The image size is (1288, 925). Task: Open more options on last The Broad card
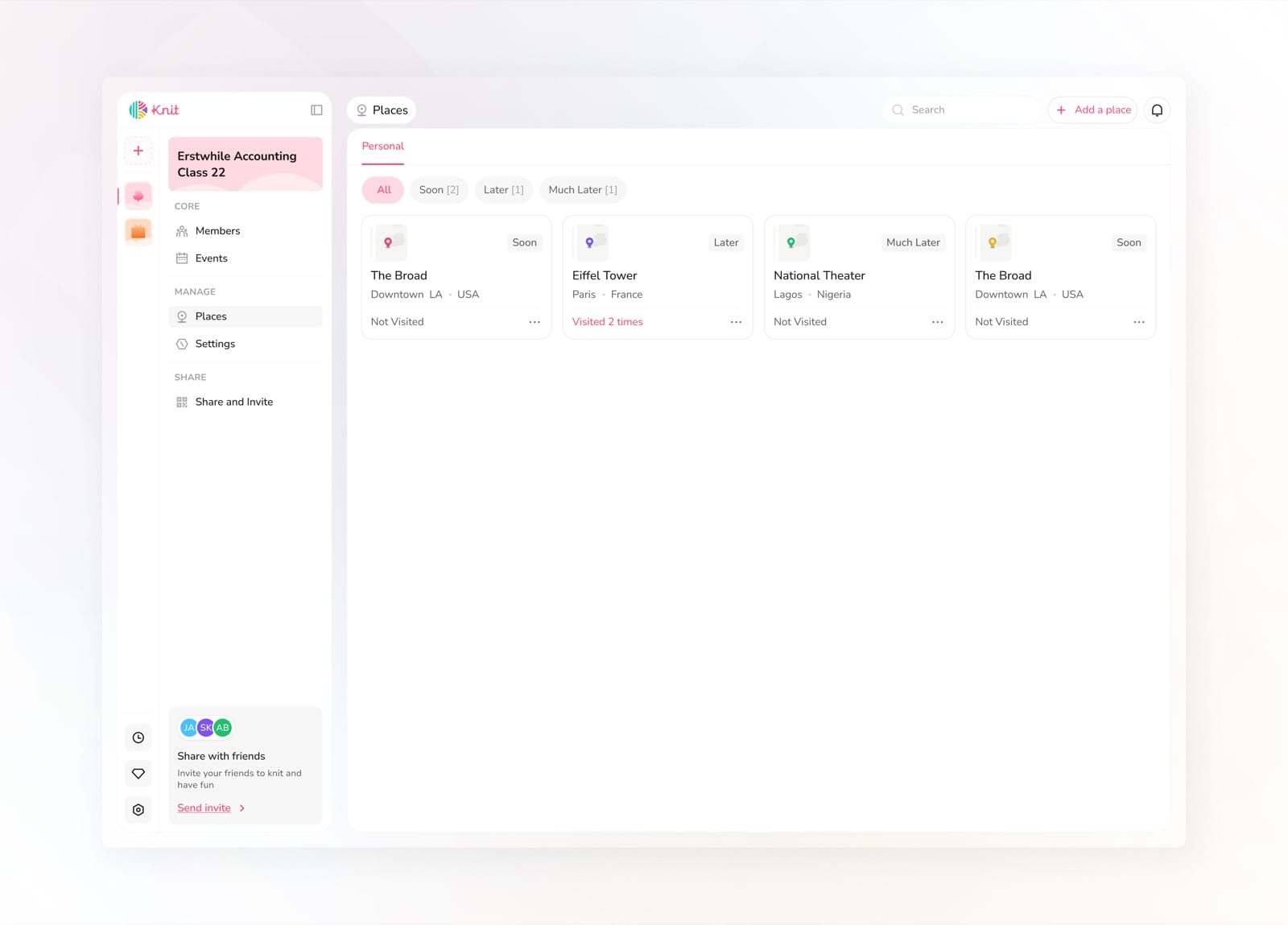(1139, 322)
